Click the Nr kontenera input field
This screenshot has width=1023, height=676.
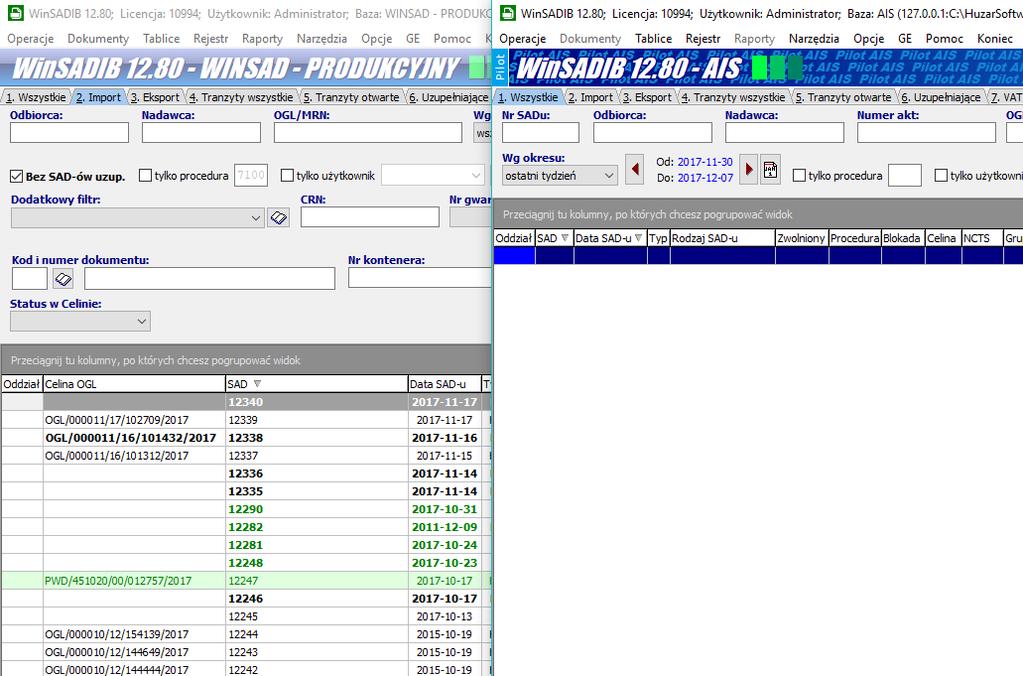(x=420, y=277)
